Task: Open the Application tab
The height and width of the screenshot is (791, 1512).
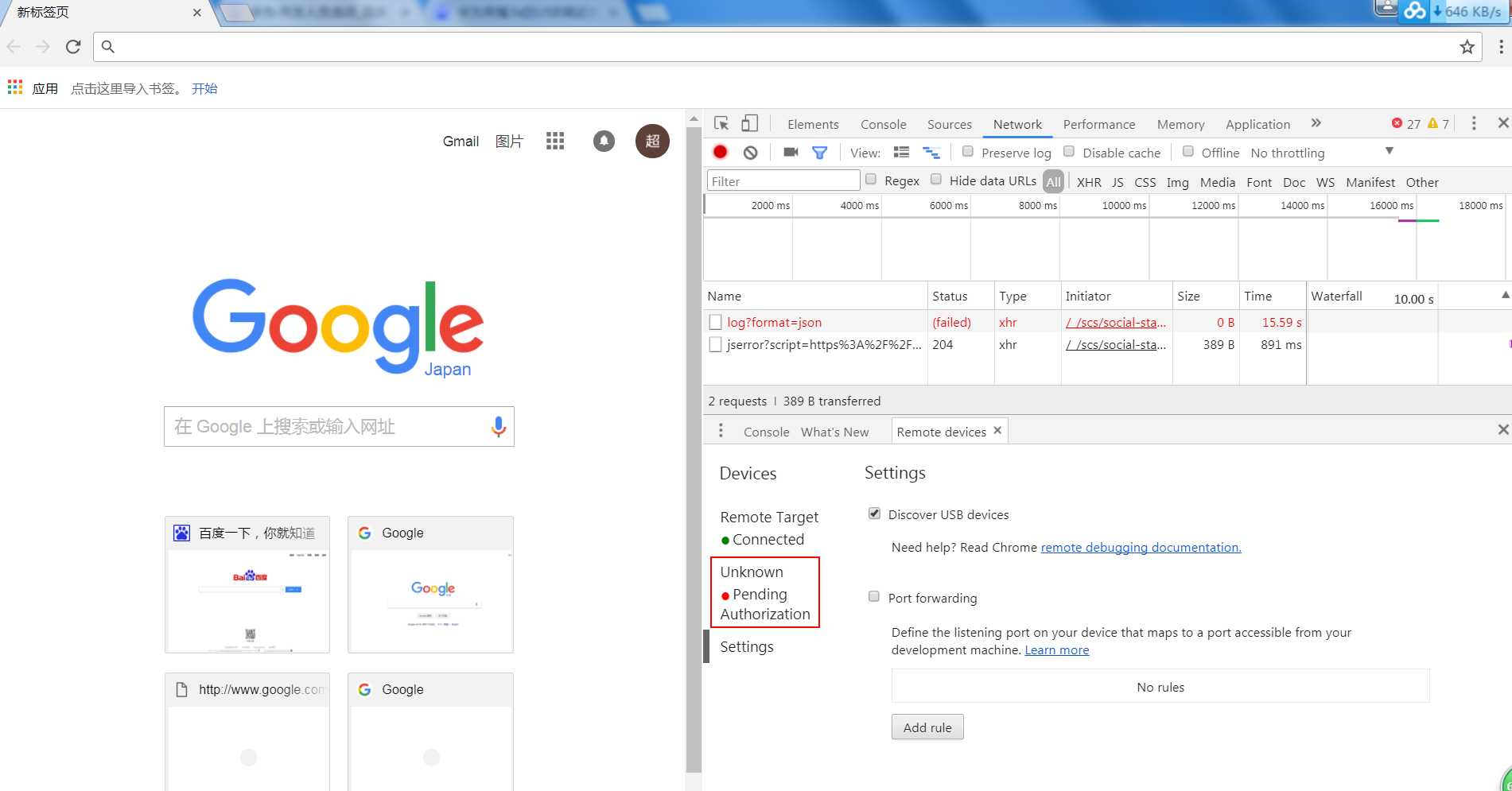Action: pos(1257,124)
